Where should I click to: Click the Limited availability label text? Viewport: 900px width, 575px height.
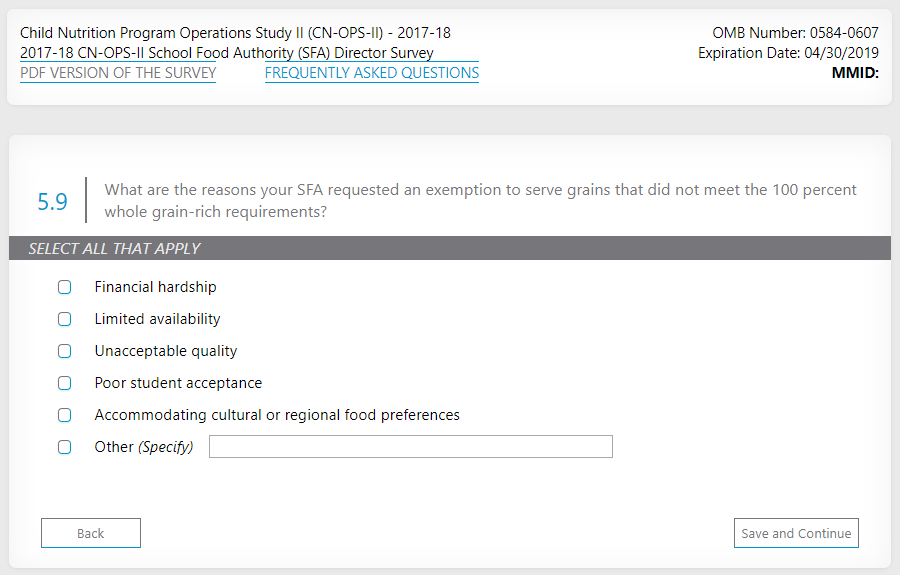(157, 319)
